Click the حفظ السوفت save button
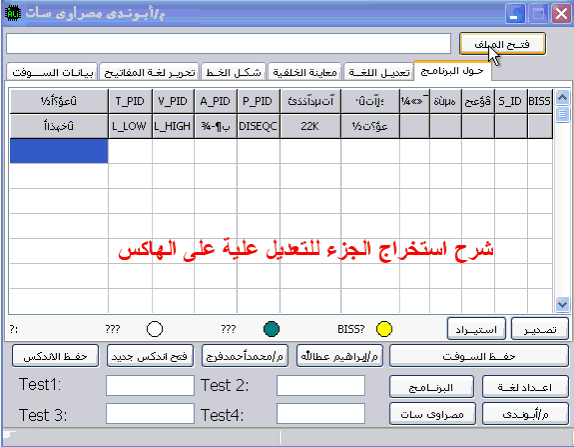This screenshot has height=447, width=574. point(479,355)
